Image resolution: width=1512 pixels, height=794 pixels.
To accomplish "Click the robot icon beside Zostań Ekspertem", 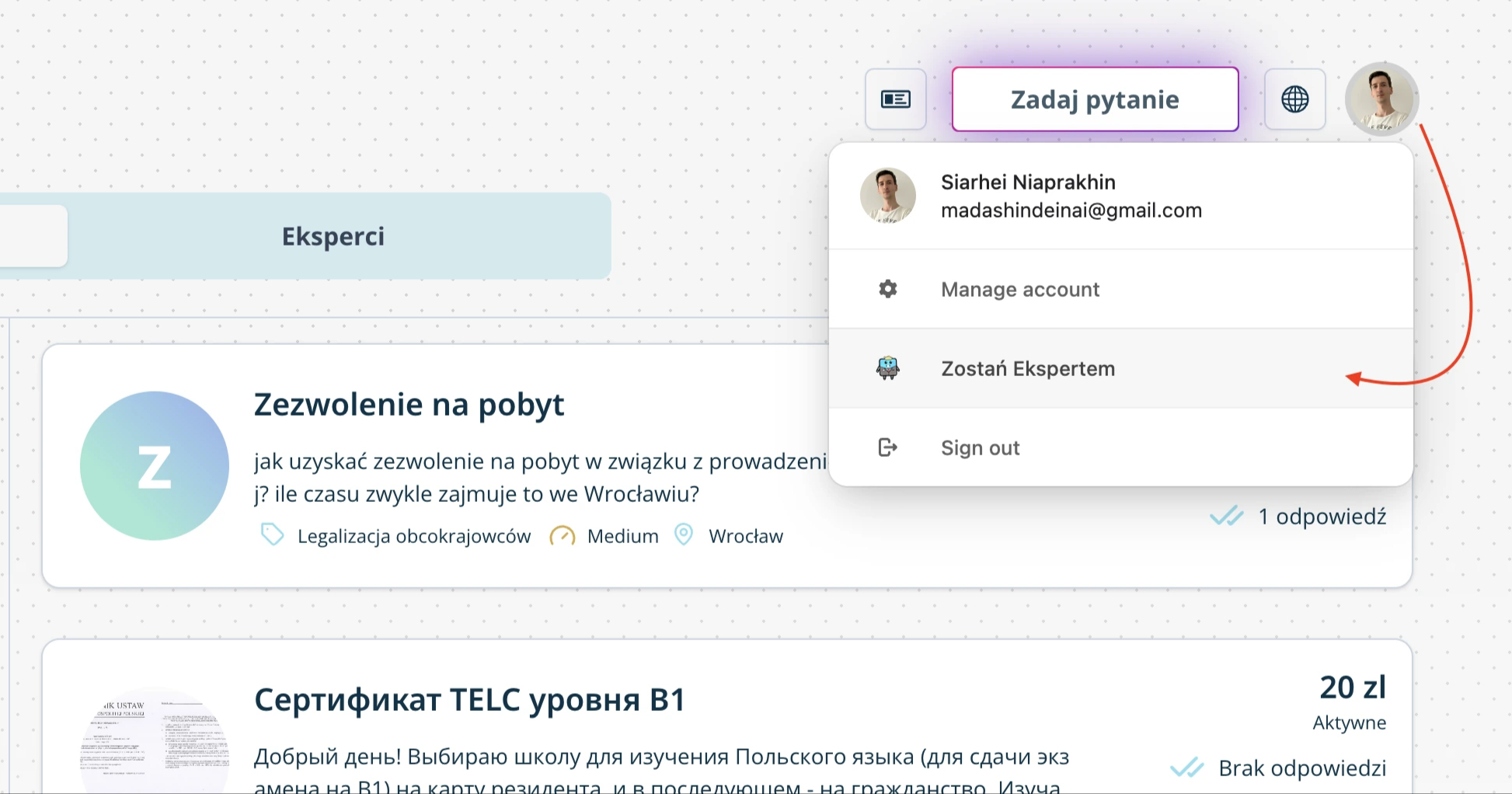I will pos(888,368).
